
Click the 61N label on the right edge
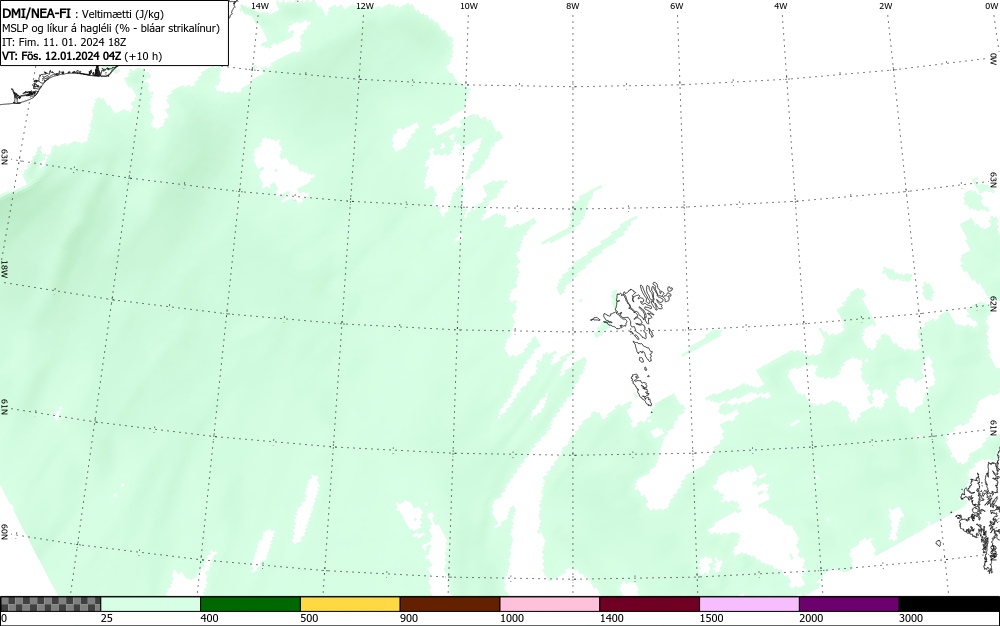pyautogui.click(x=994, y=428)
